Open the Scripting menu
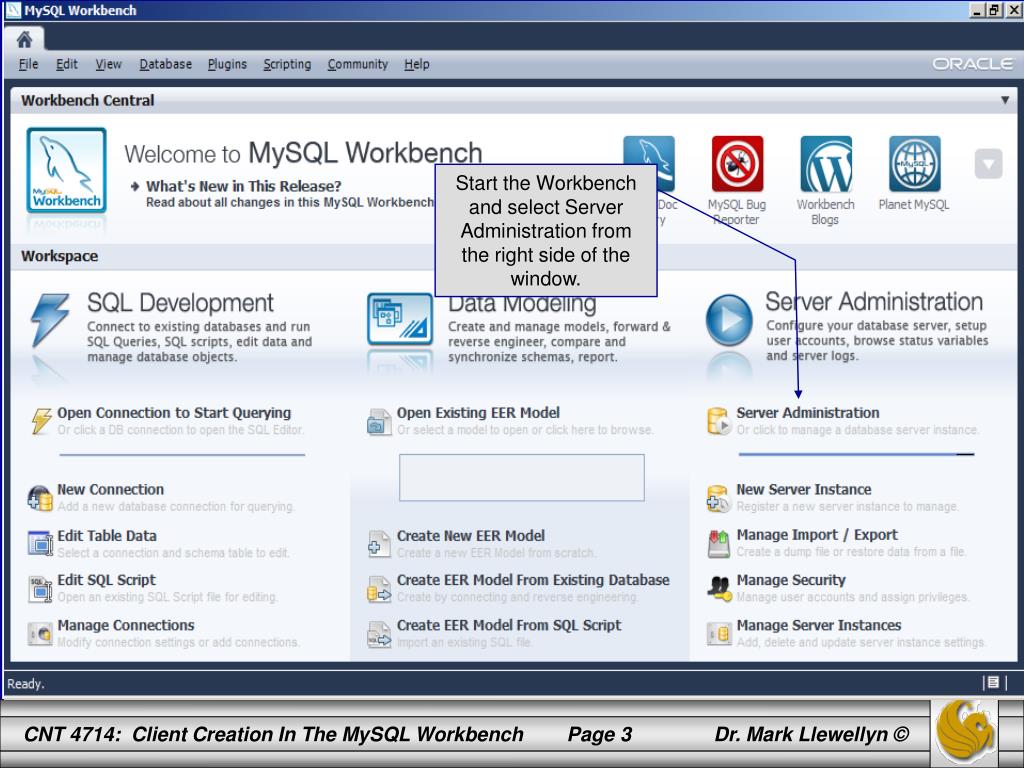Viewport: 1024px width, 768px height. tap(287, 64)
